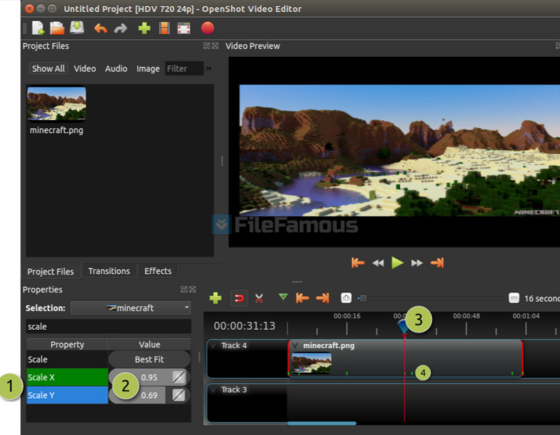Filter project files by Audio
Viewport: 560px width, 435px height.
coord(116,69)
